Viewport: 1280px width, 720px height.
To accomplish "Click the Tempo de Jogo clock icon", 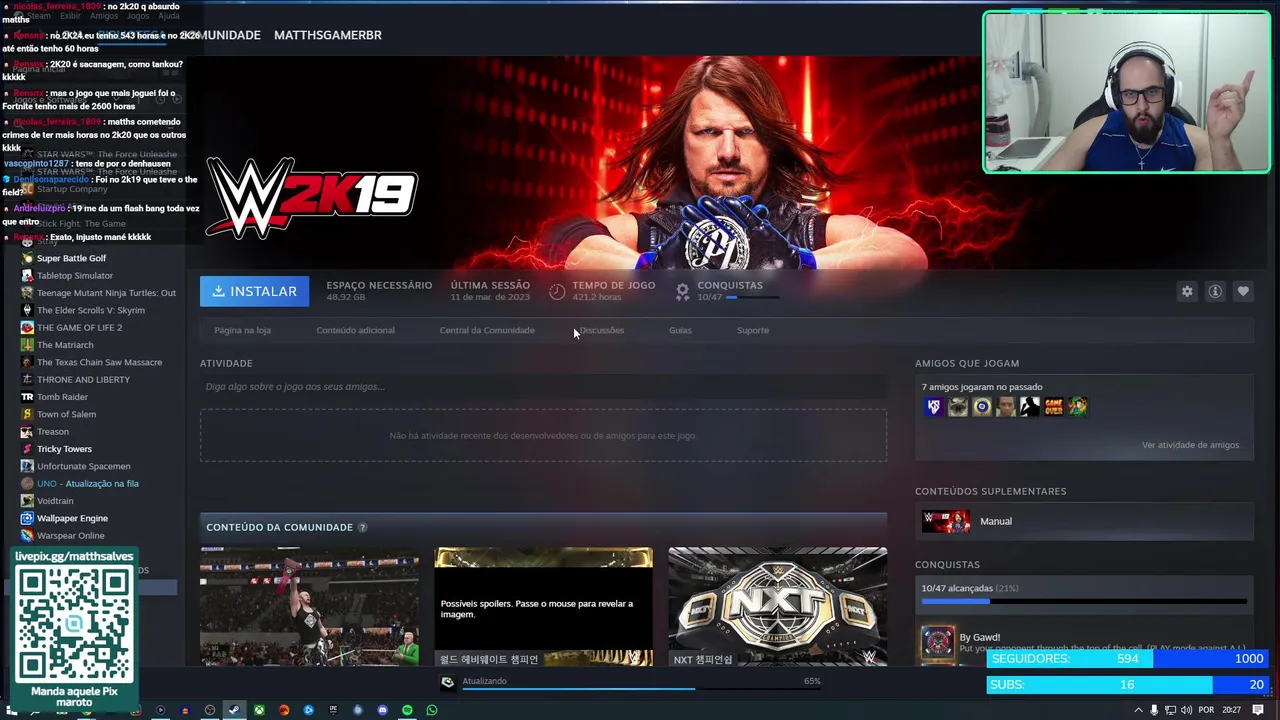I will click(557, 291).
